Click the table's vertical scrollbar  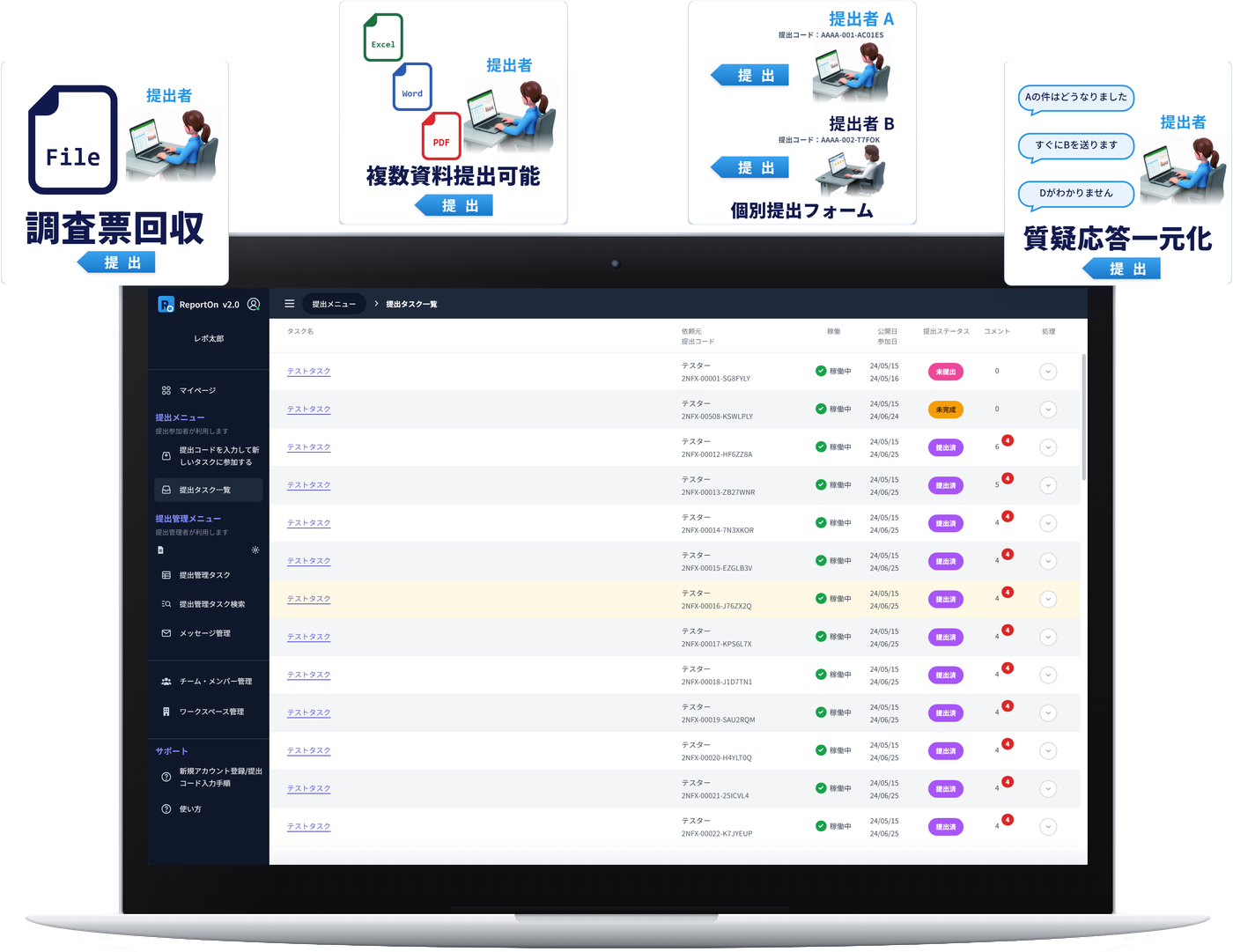click(1084, 417)
